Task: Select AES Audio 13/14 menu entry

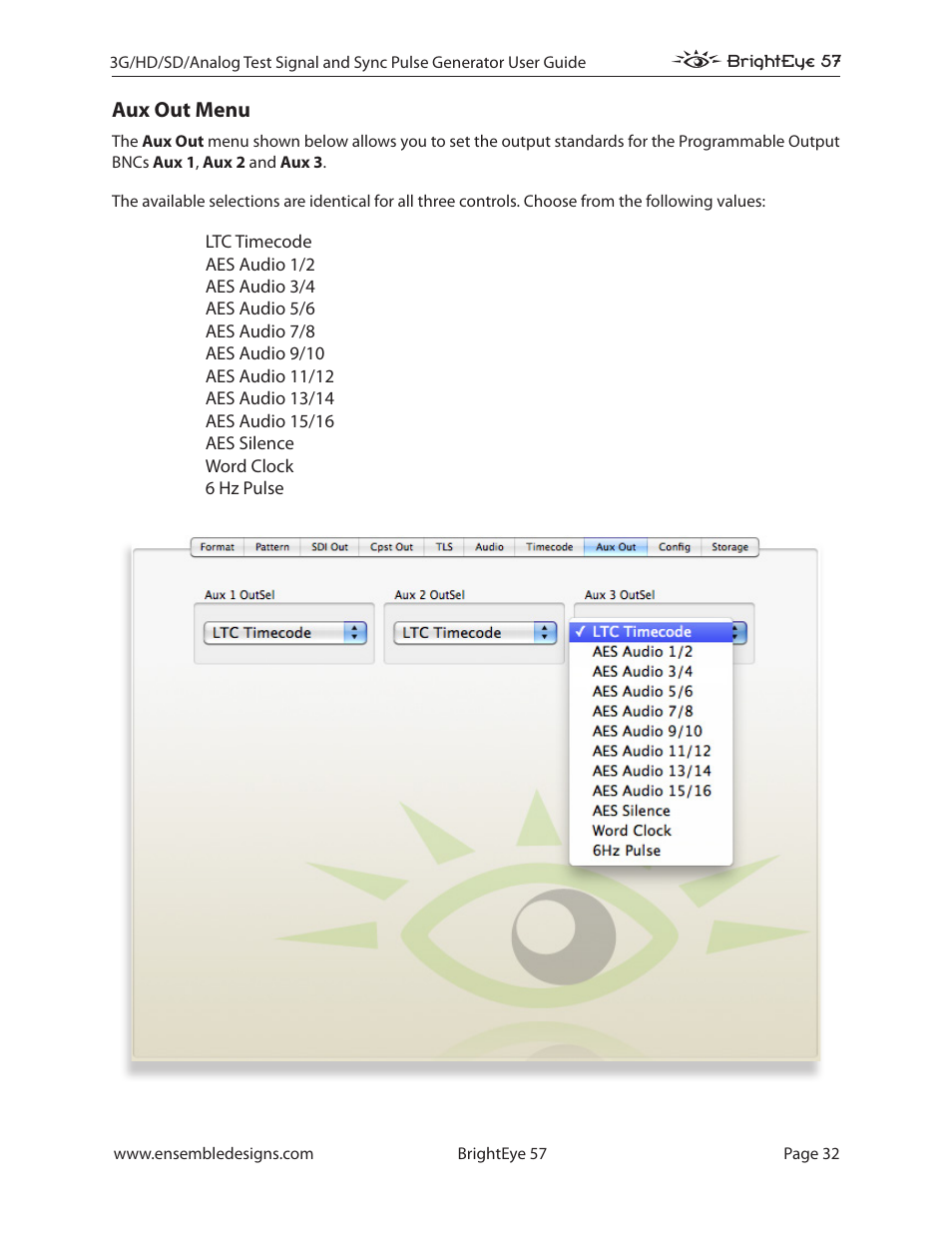Action: pos(651,772)
